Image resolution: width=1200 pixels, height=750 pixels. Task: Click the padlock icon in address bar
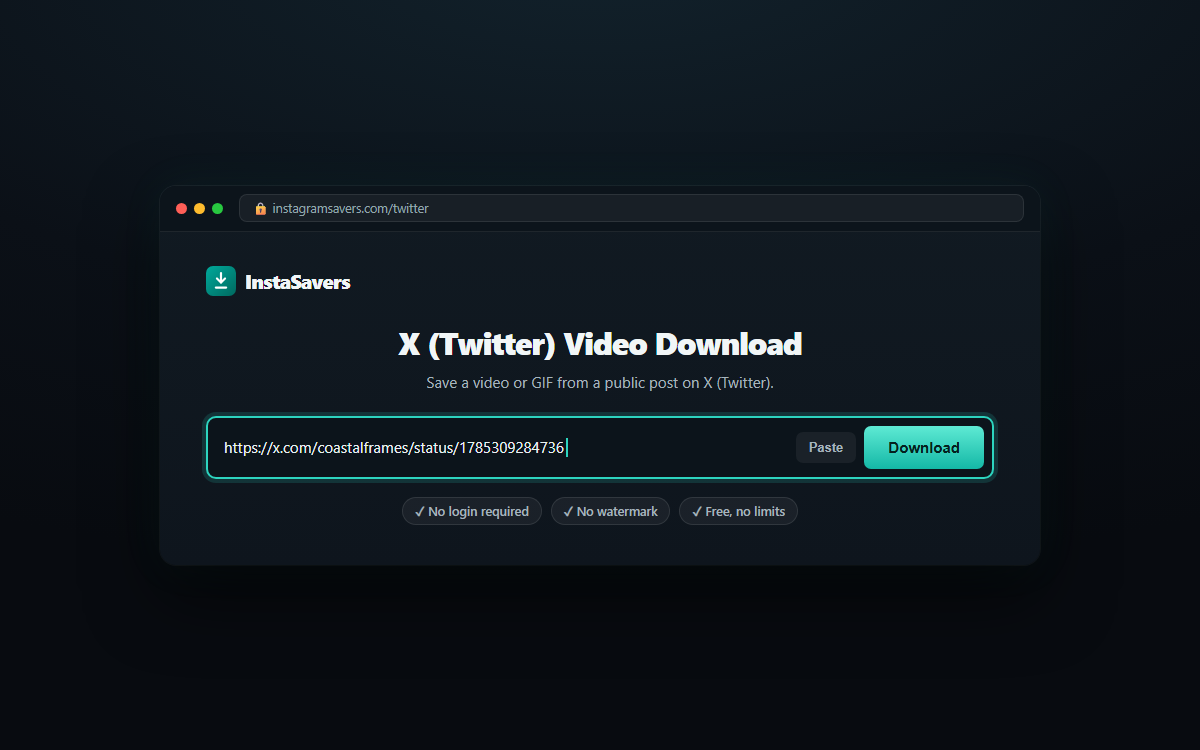[x=261, y=208]
